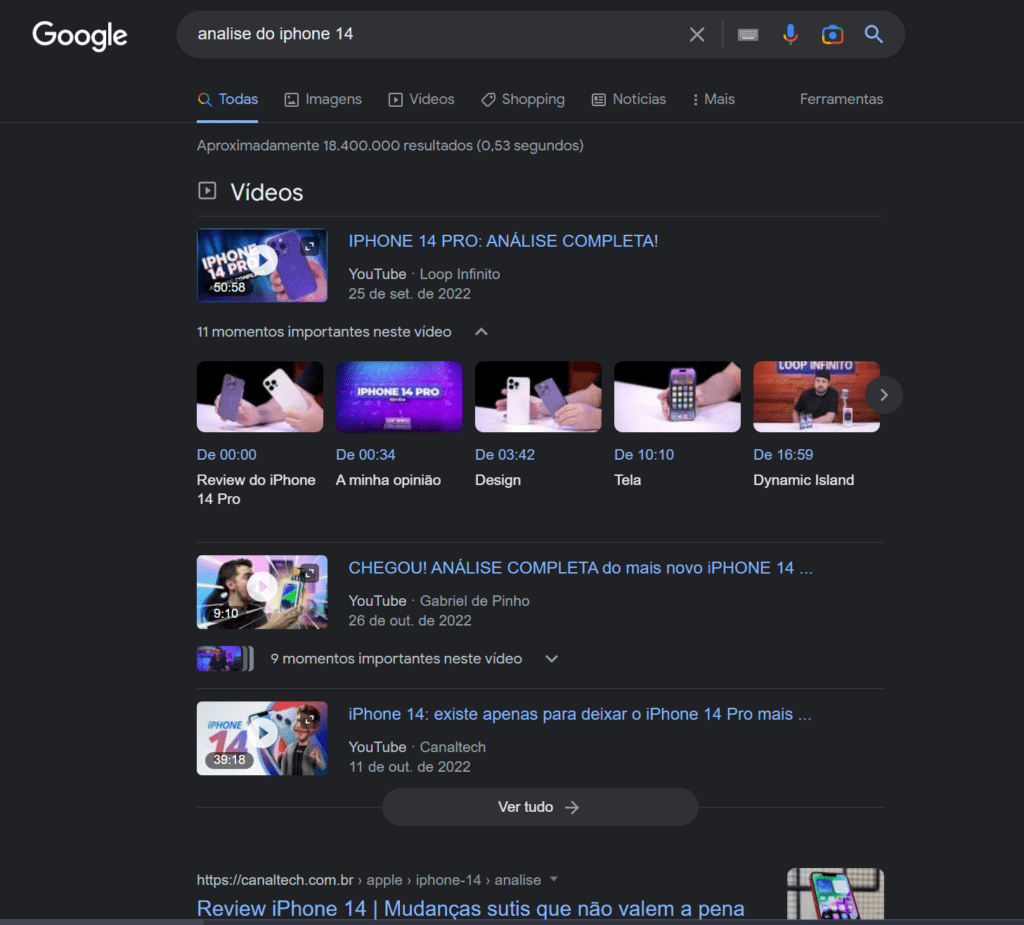The height and width of the screenshot is (925, 1024).
Task: Click the canaltech.com.br breadcrumb URL
Action: (369, 880)
